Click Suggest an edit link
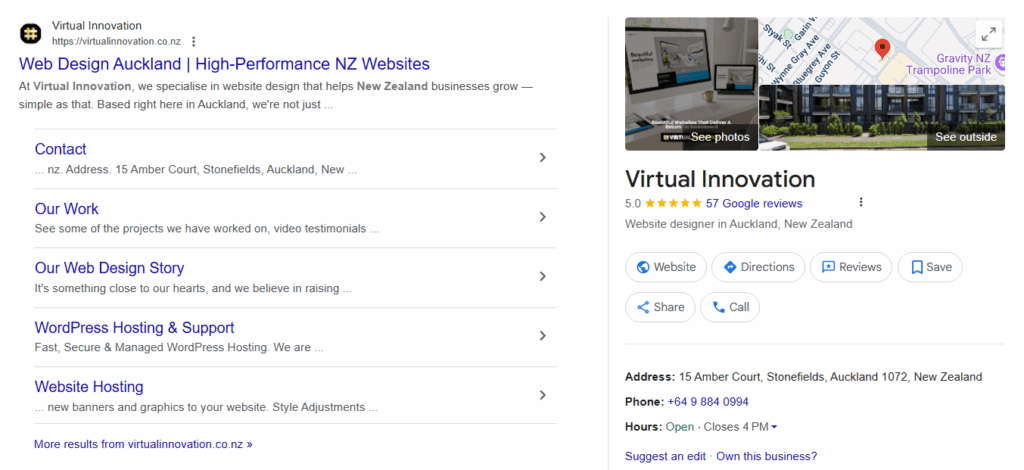Screen dimensions: 1024x470 point(665,456)
